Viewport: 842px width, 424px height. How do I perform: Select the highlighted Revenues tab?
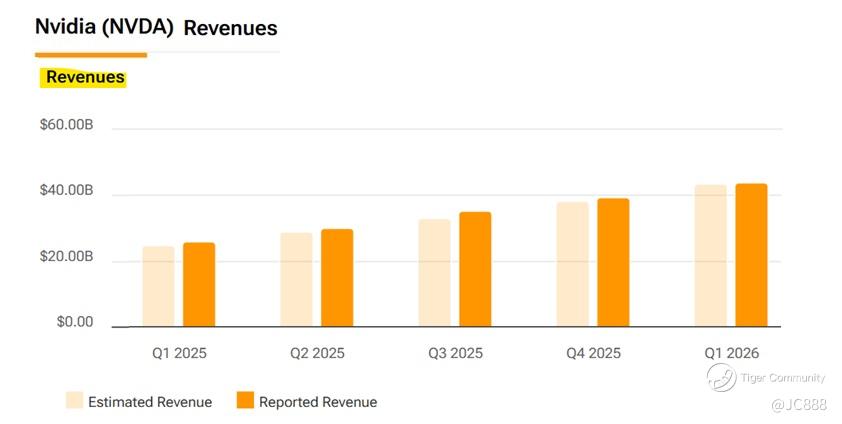click(83, 77)
